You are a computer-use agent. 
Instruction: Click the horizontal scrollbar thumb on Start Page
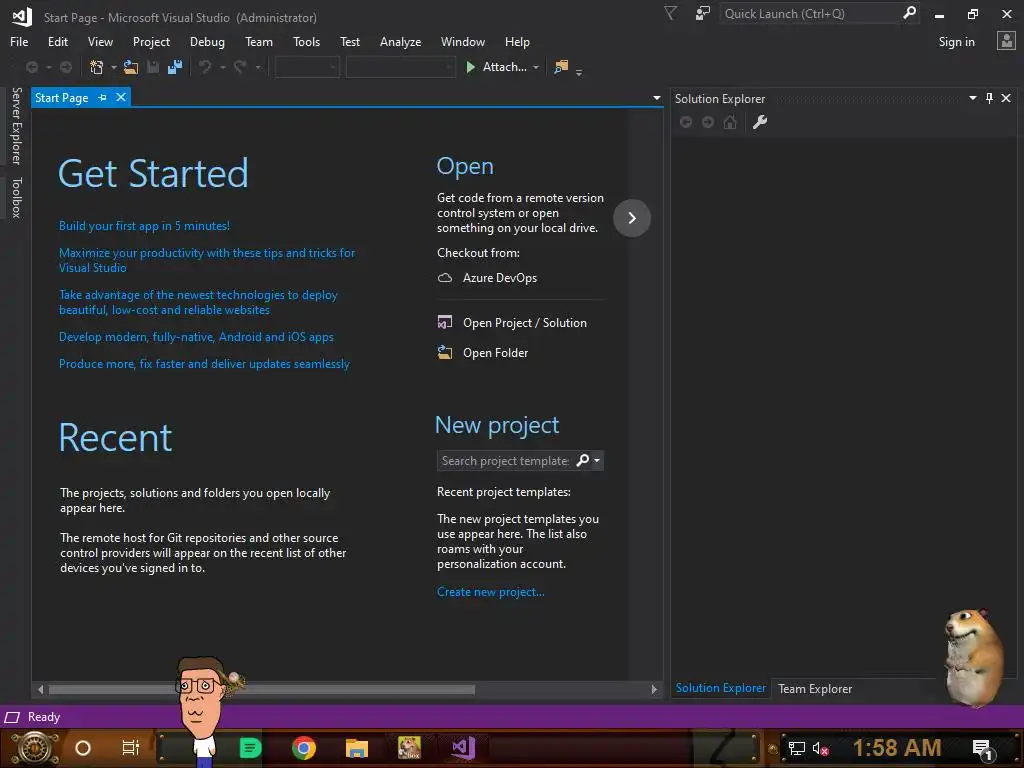click(261, 689)
